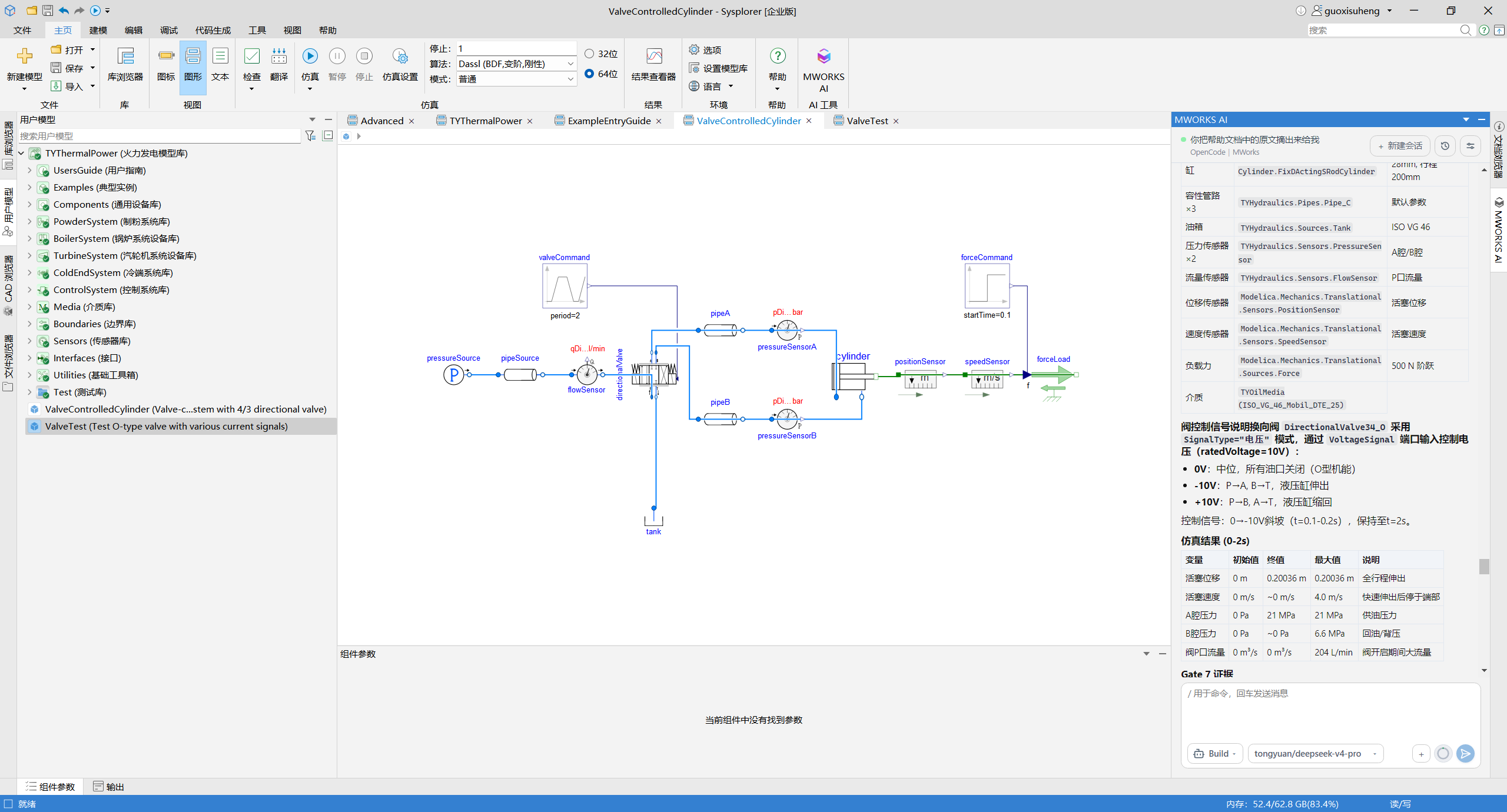1507x812 pixels.
Task: Open the Help (帮助) ribbon icon
Action: (x=778, y=56)
